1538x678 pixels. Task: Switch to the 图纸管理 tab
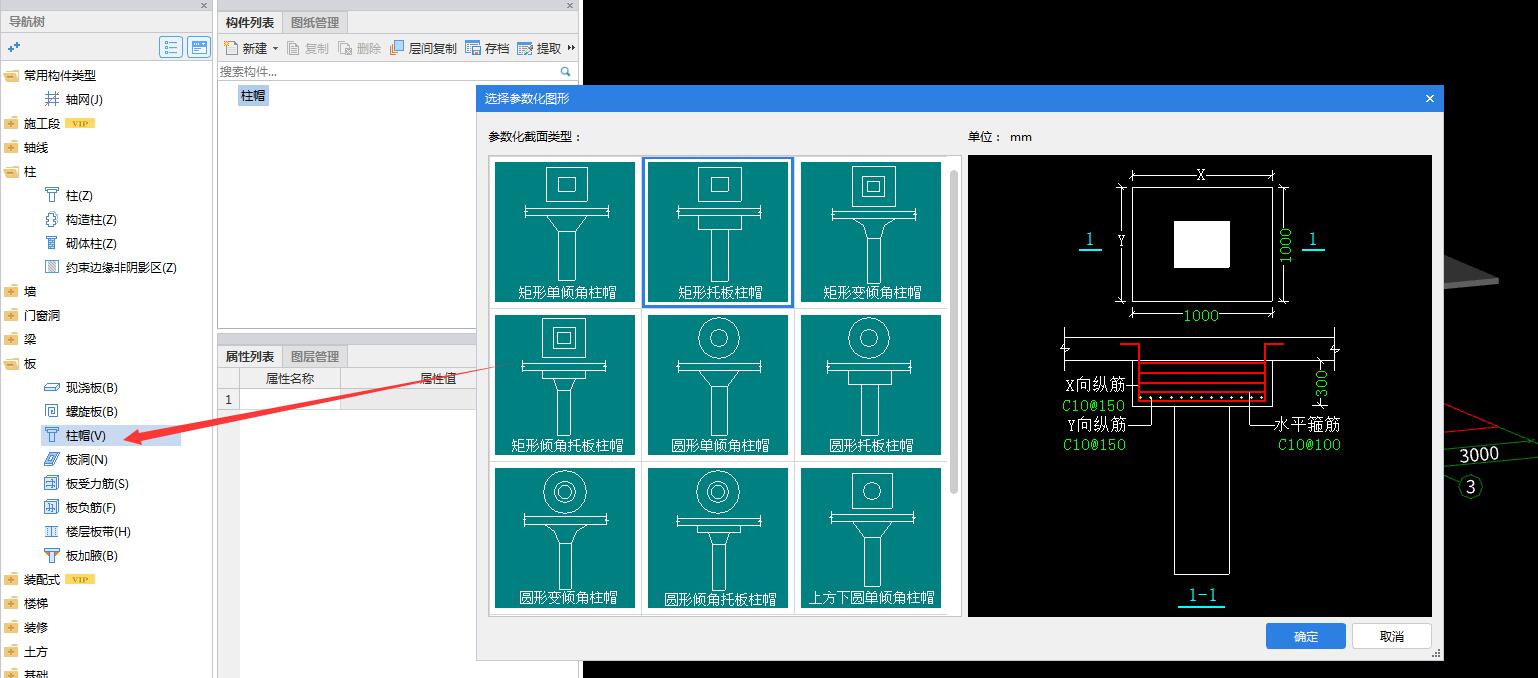[x=315, y=22]
